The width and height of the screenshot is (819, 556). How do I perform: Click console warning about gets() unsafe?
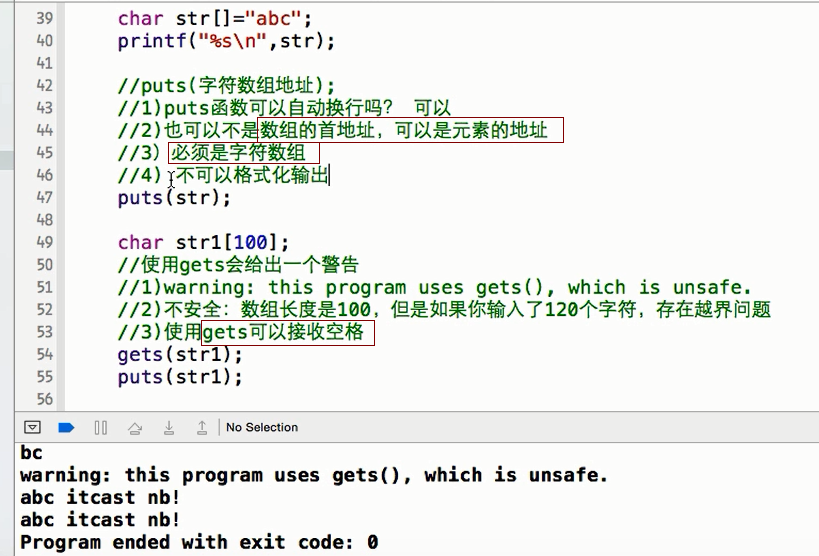tap(314, 475)
